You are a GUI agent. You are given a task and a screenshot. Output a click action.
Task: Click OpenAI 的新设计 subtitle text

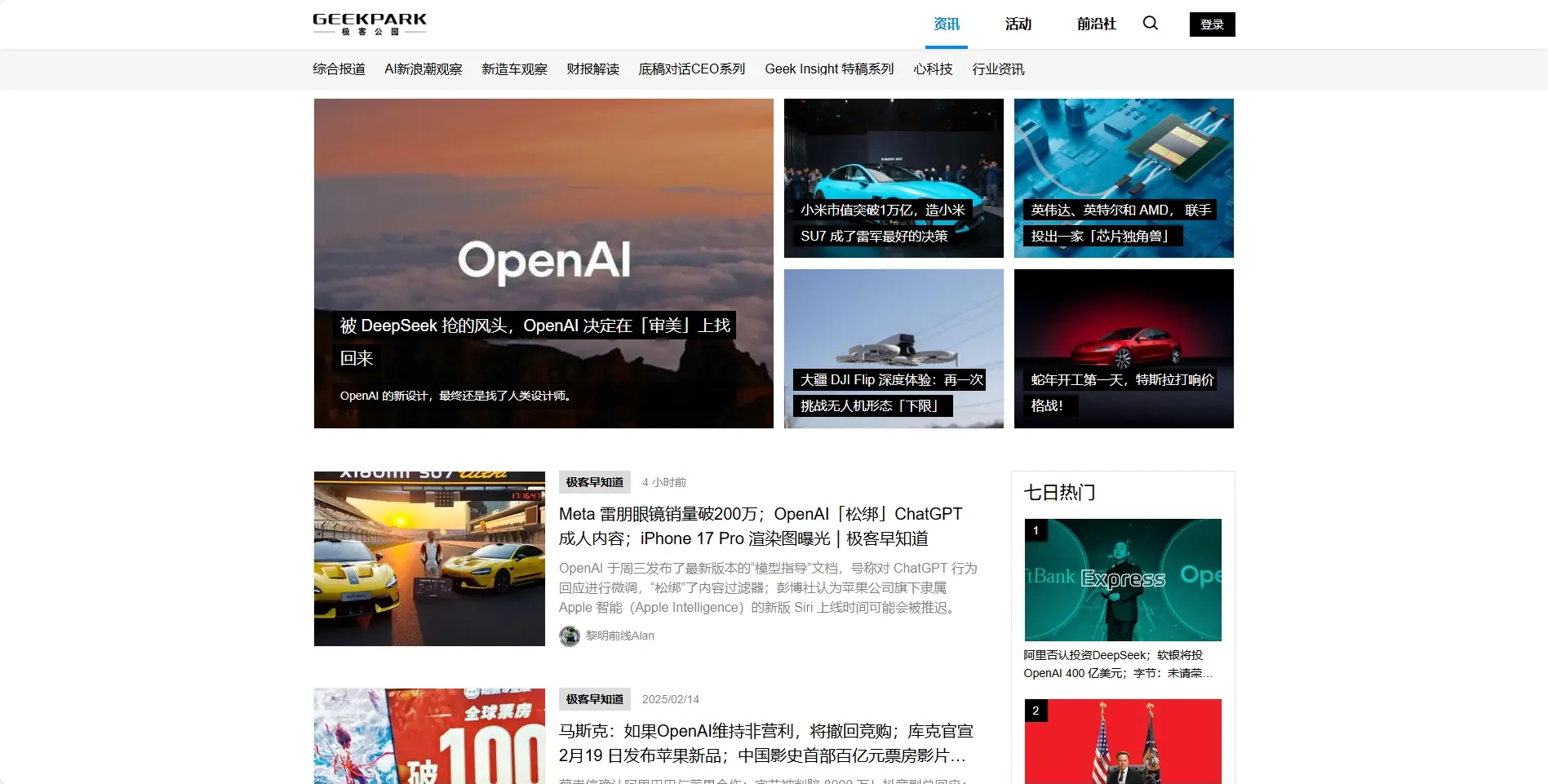point(457,396)
